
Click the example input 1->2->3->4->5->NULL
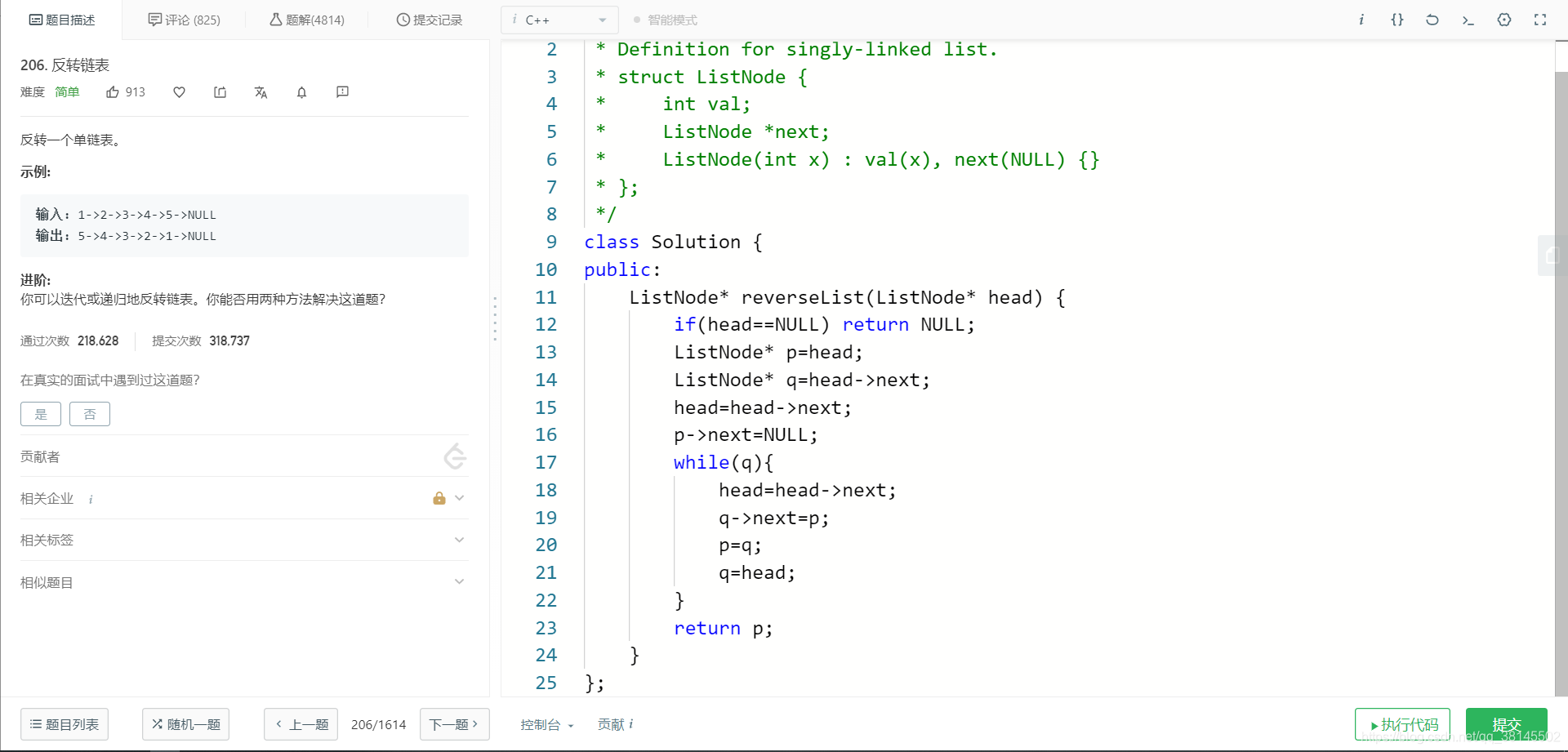pos(147,215)
